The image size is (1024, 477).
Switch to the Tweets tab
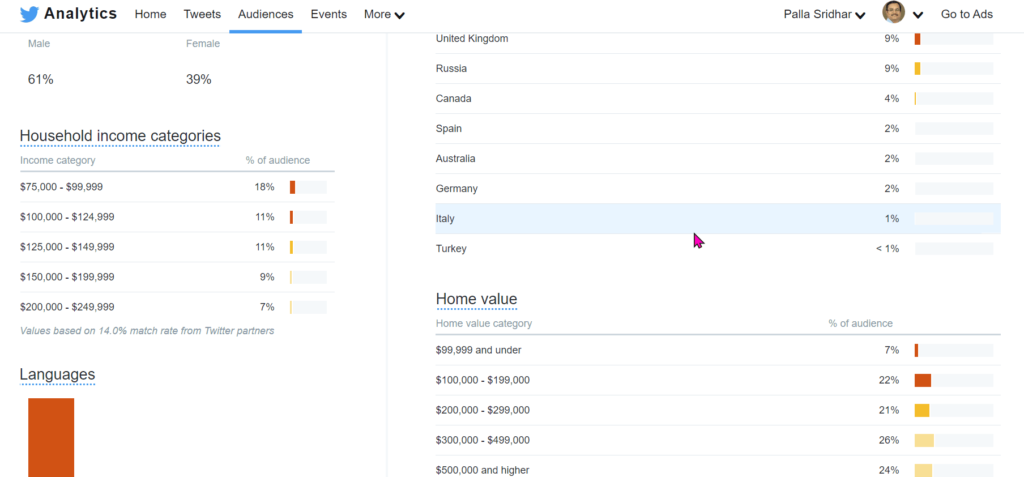point(202,15)
